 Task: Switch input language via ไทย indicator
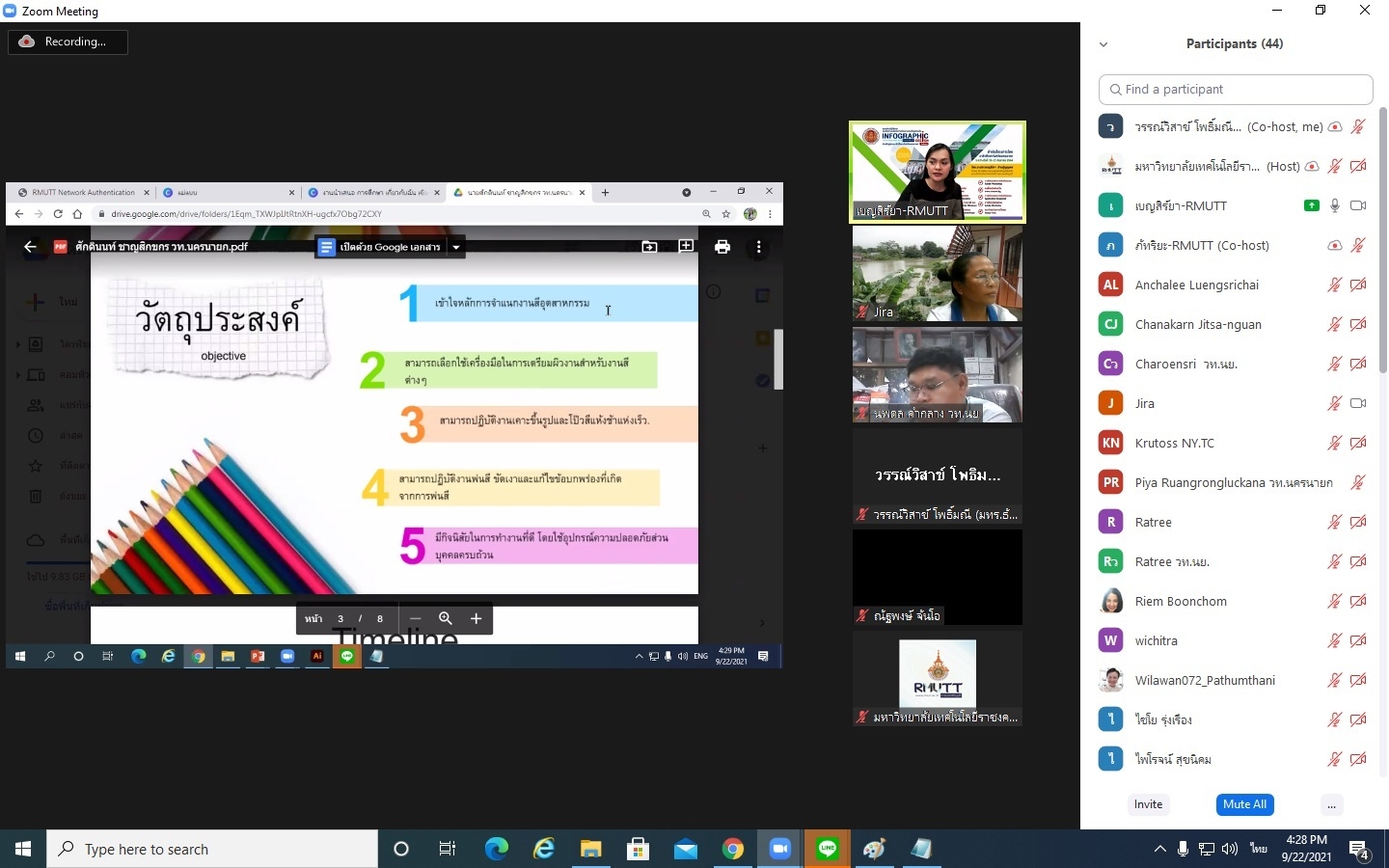[x=1259, y=849]
